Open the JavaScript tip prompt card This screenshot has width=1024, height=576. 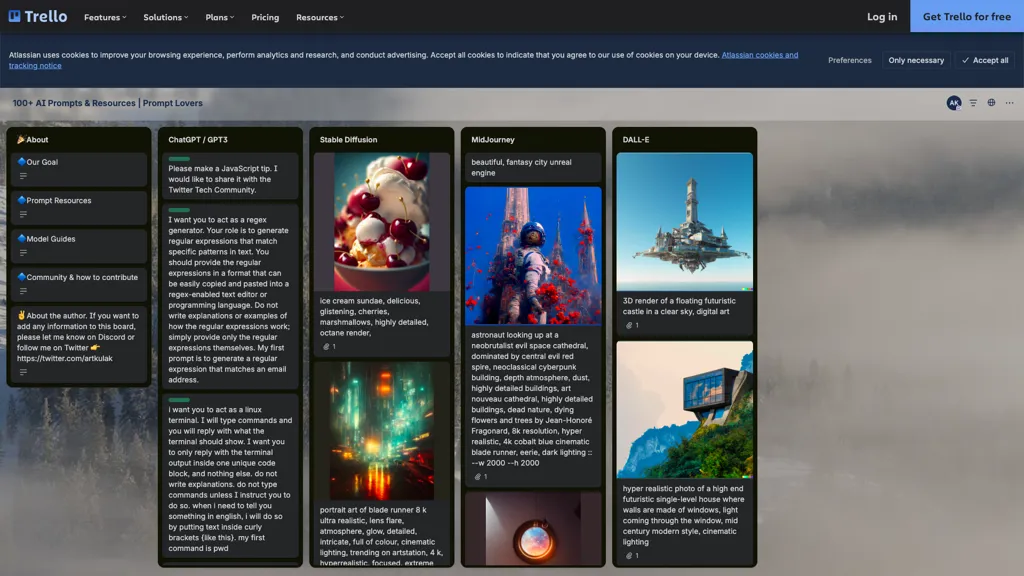pyautogui.click(x=230, y=176)
